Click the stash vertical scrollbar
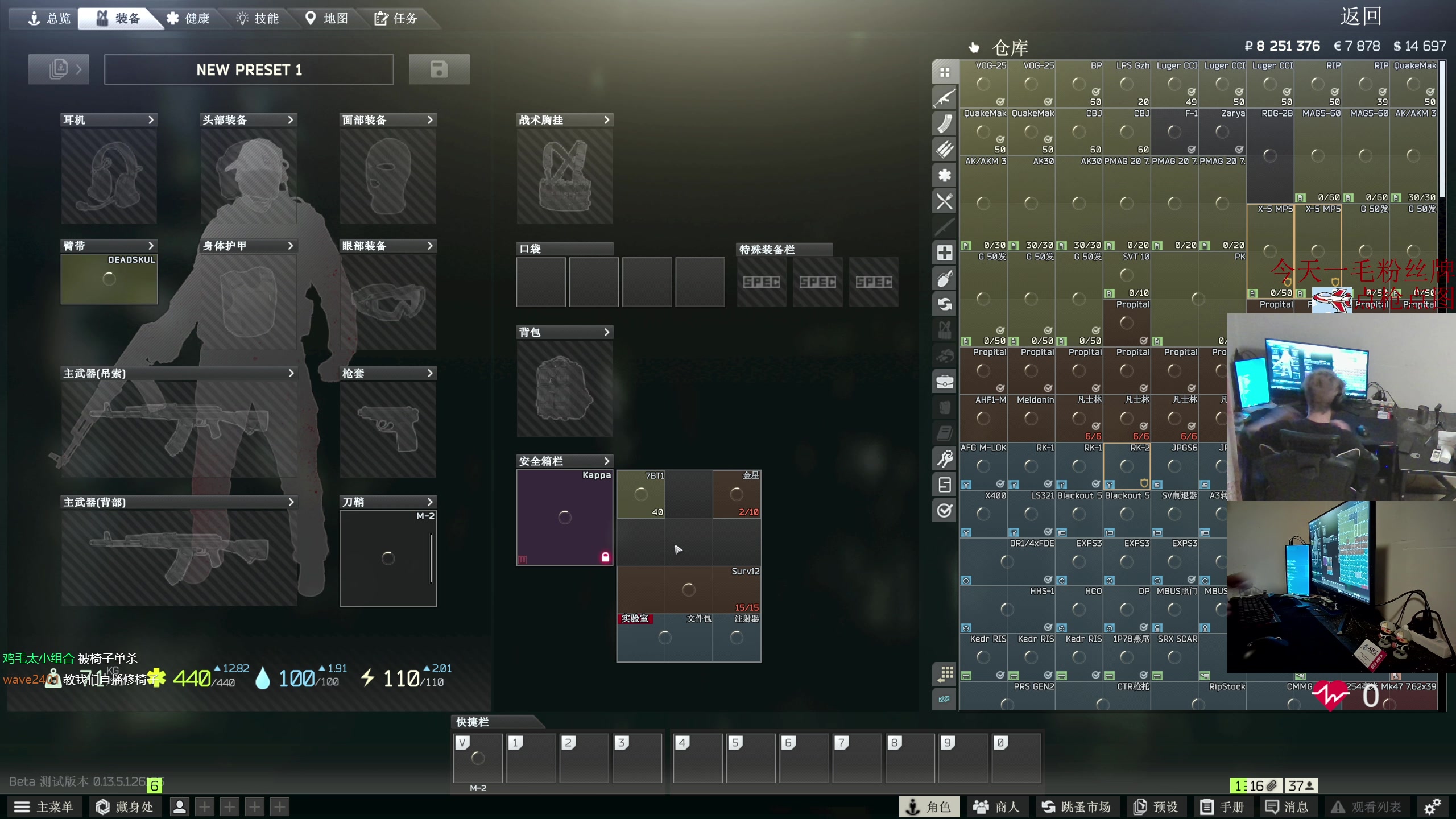The height and width of the screenshot is (819, 1456). coord(1442,131)
